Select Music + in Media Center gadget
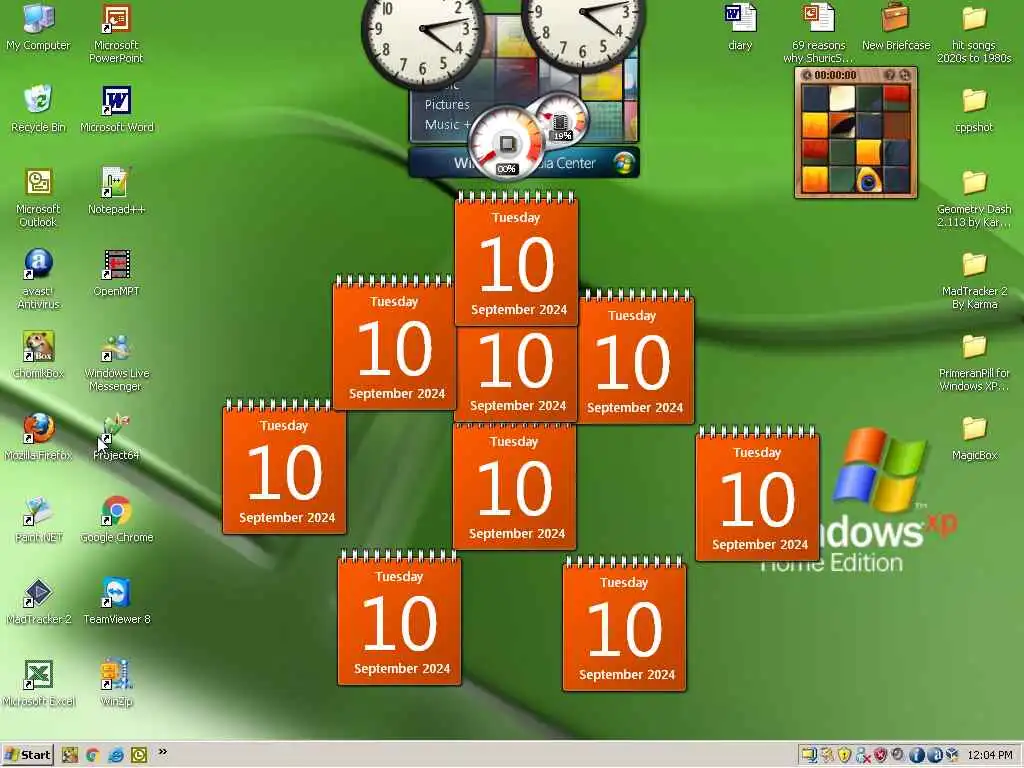 (448, 124)
